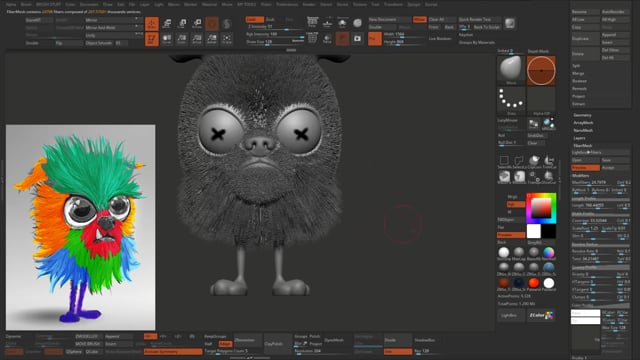This screenshot has height=360, width=640.
Task: Select the SelectLasso brush icon
Action: [519, 161]
